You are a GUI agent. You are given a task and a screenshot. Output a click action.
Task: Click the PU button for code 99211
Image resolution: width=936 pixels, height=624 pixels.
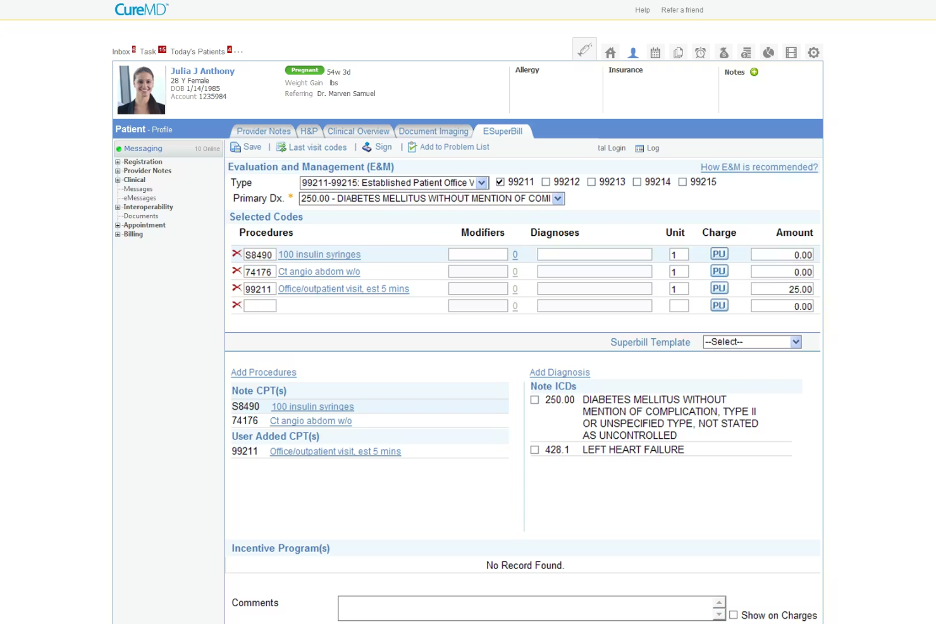718,288
